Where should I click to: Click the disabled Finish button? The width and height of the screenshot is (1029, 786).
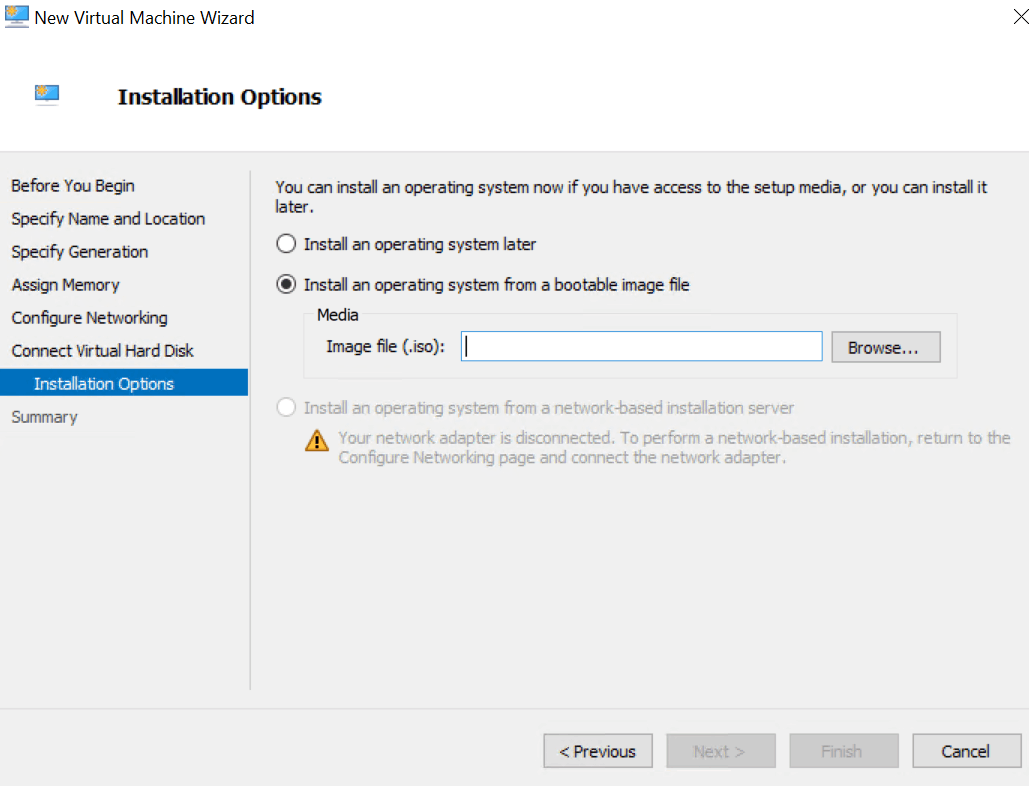coord(843,751)
